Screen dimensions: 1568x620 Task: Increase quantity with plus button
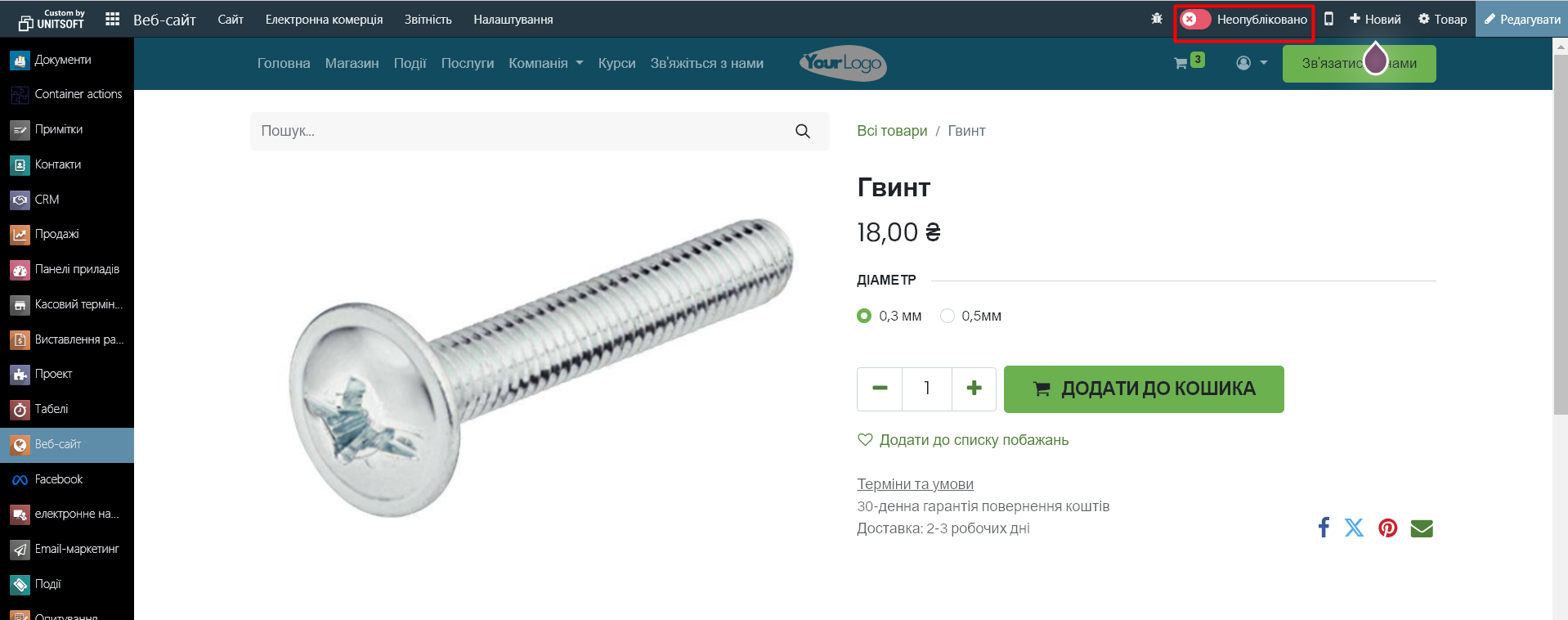[974, 389]
